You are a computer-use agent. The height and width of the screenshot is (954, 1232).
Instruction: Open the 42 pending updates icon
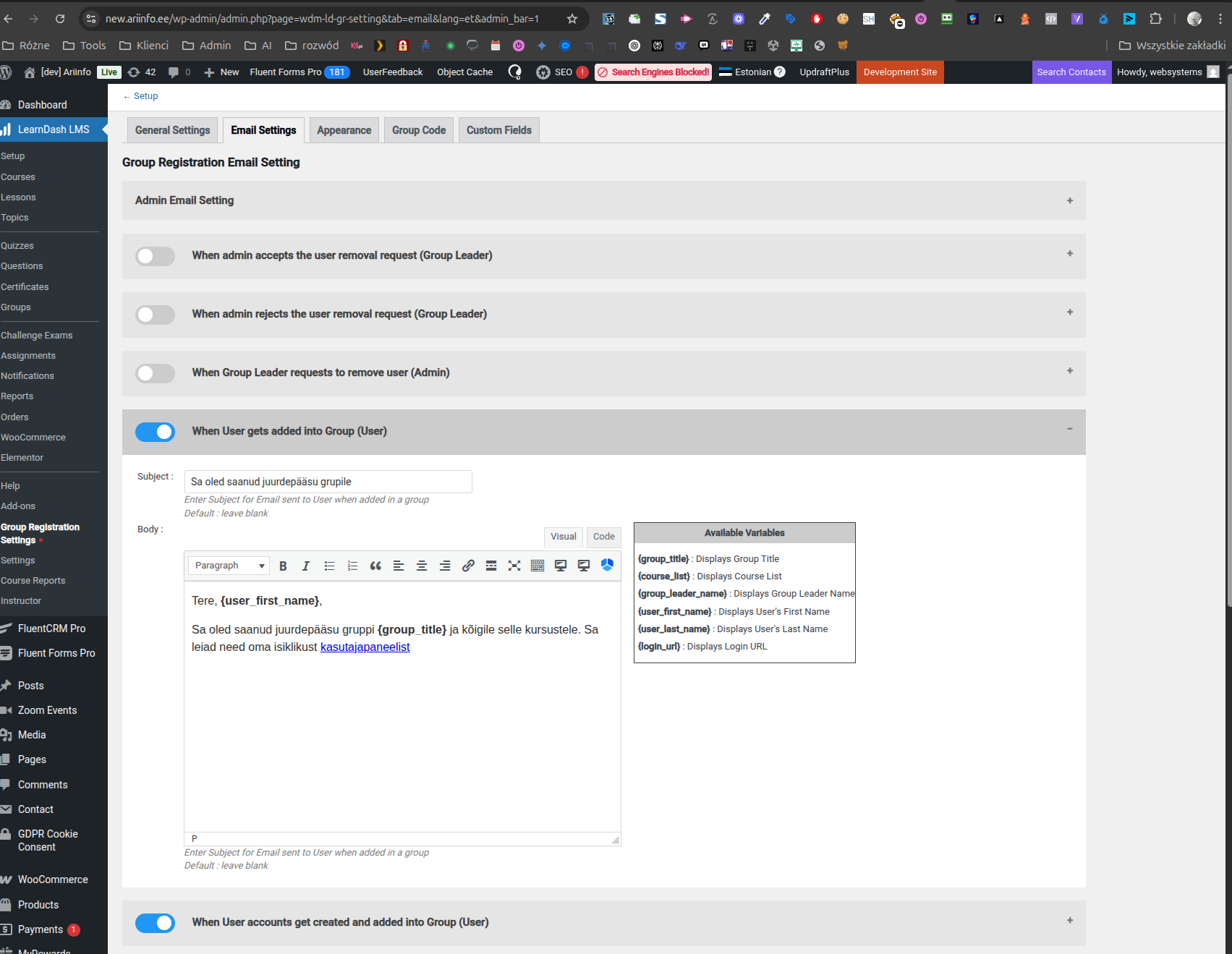(x=142, y=72)
